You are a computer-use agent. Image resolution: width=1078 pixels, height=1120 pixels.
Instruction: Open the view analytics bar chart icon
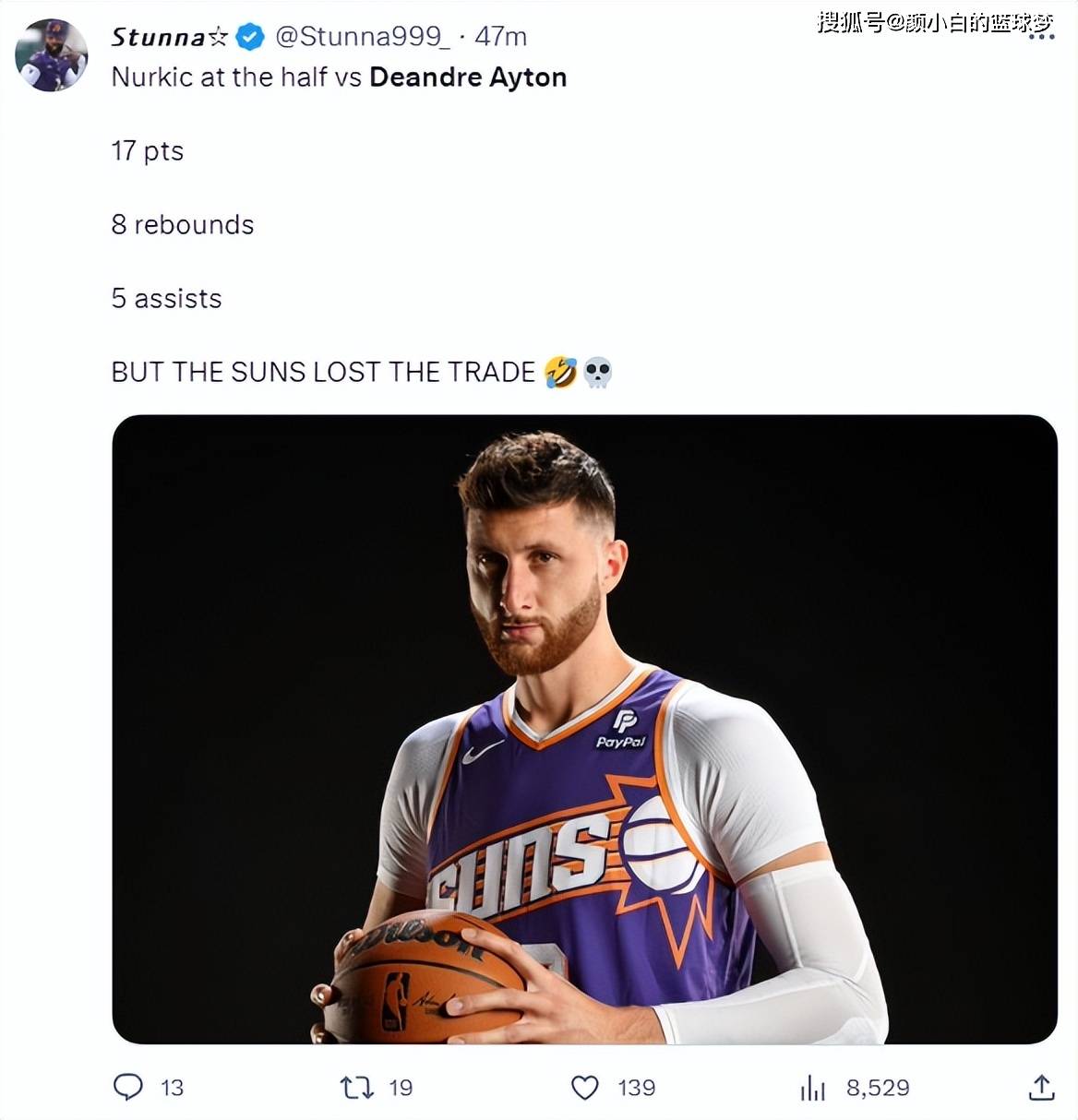[x=812, y=1088]
